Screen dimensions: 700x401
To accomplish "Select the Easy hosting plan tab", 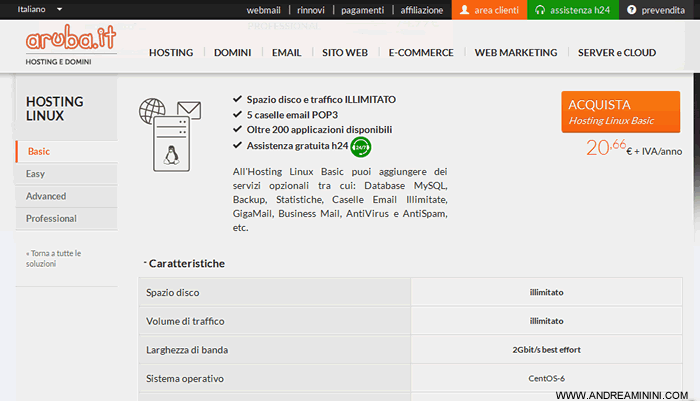I will point(36,174).
